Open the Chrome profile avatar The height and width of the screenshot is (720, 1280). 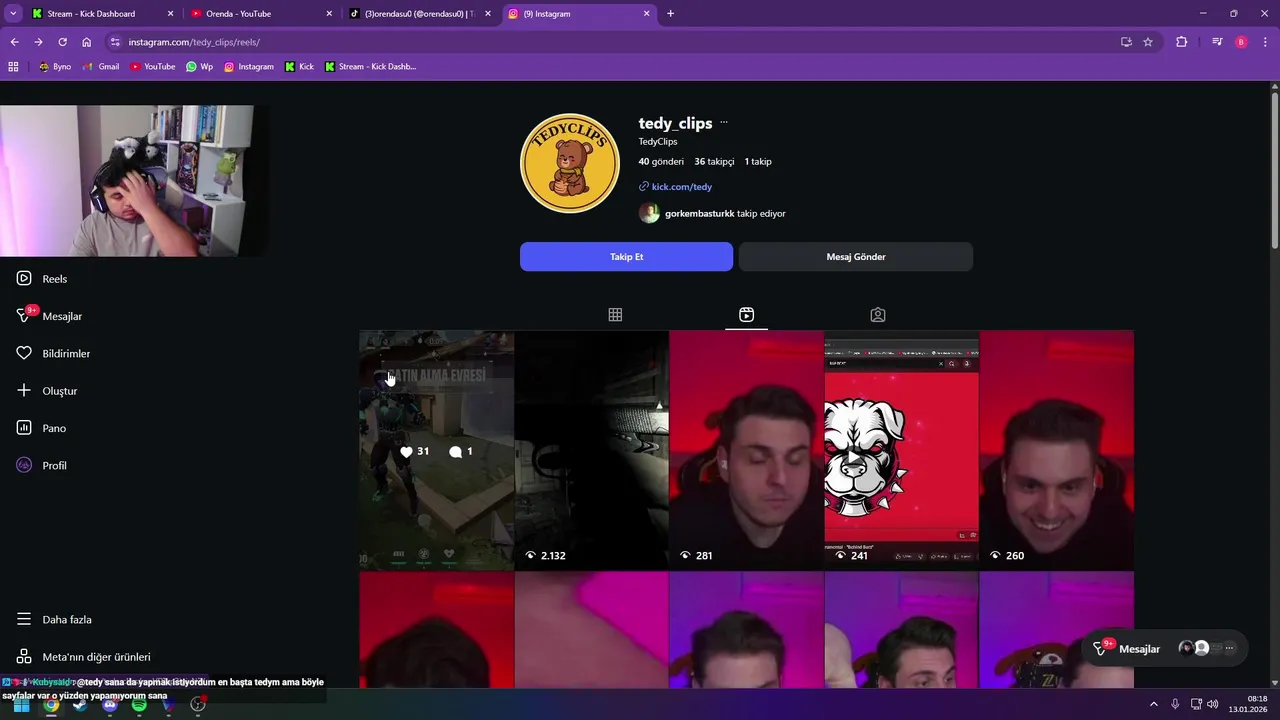[x=1241, y=42]
